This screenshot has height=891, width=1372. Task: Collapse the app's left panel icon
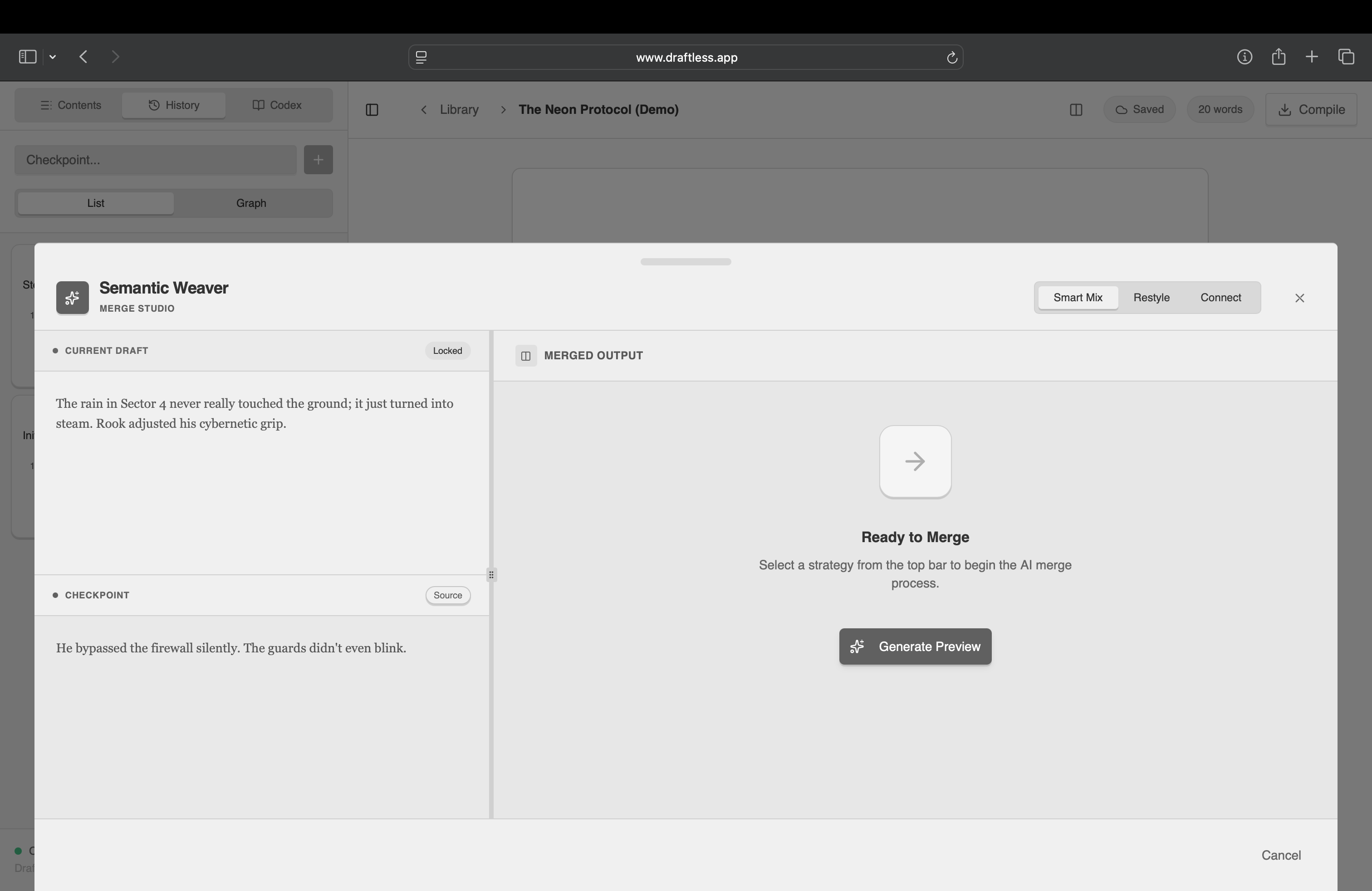[x=372, y=109]
